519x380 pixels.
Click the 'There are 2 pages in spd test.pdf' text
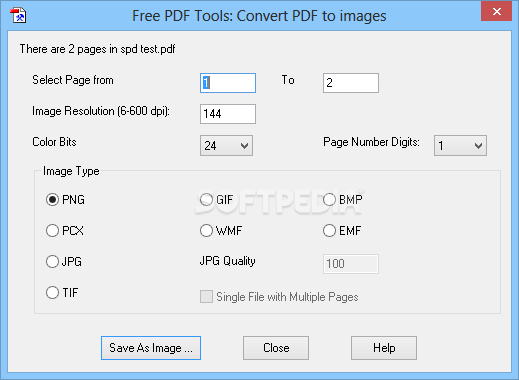click(x=97, y=49)
